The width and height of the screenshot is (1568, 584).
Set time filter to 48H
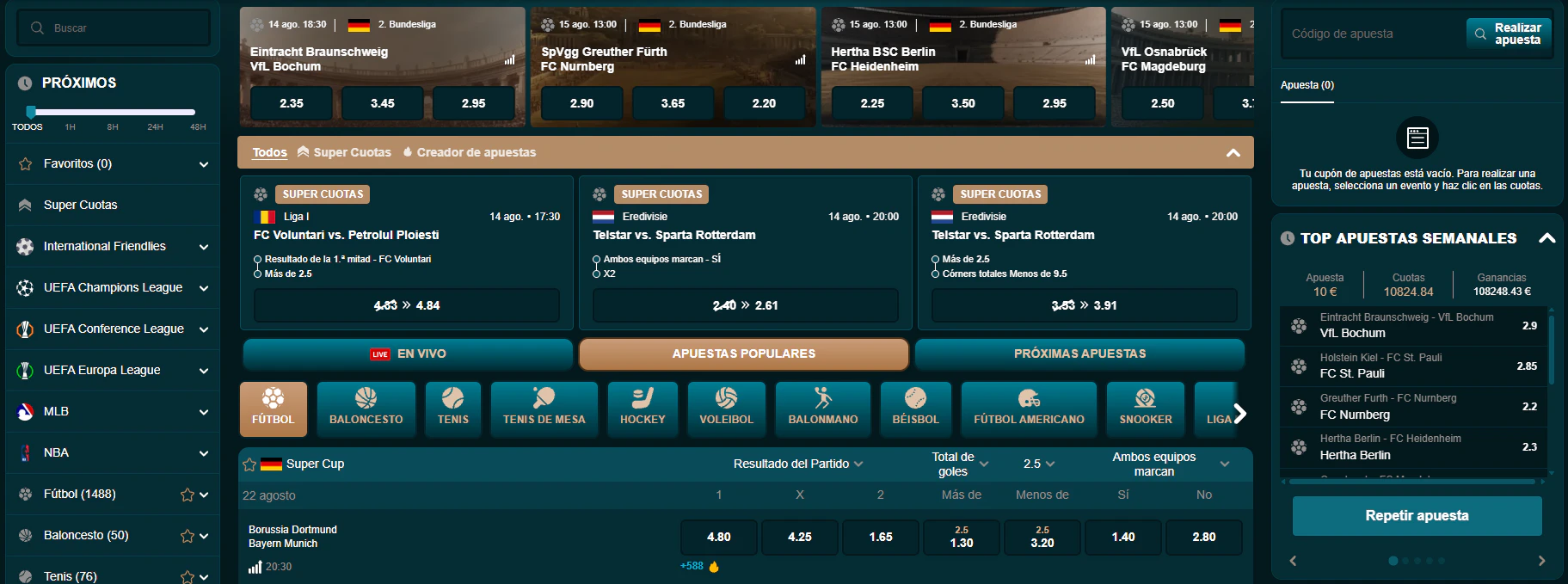coord(198,126)
